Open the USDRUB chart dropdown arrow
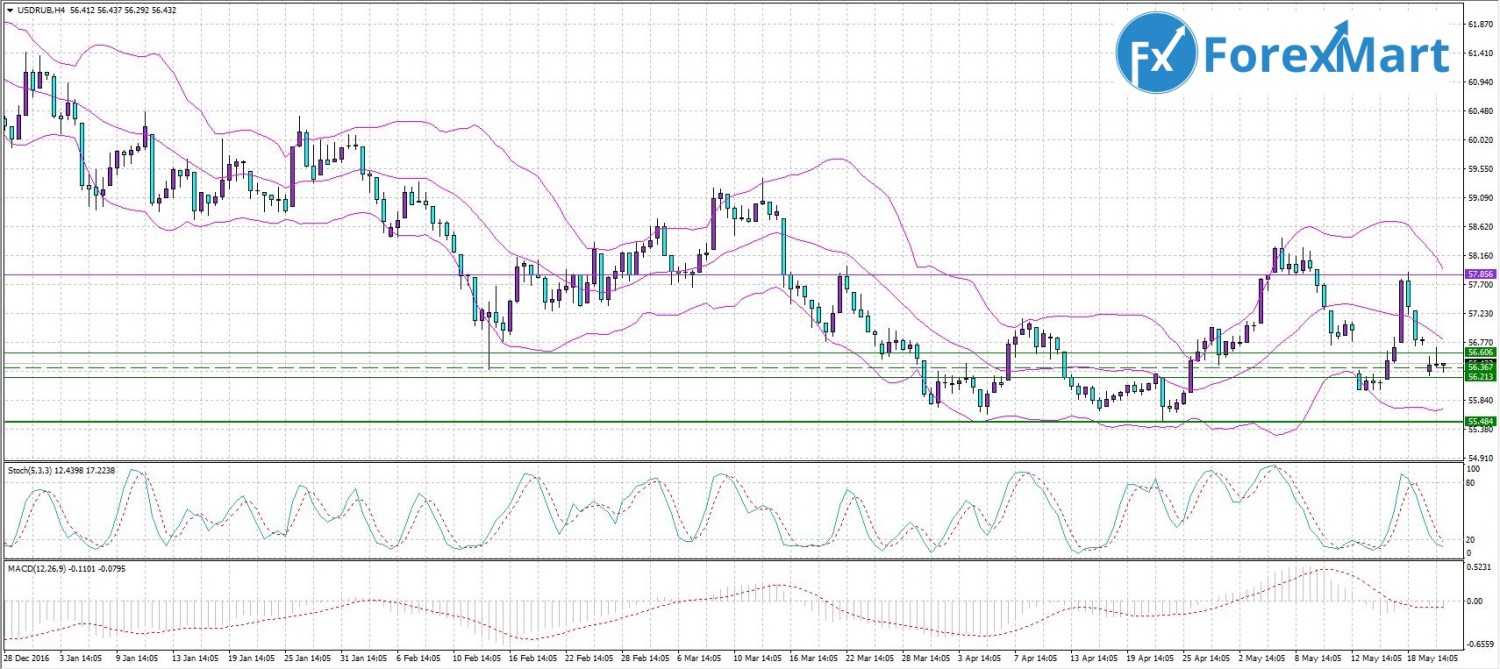1500x669 pixels. (9, 10)
